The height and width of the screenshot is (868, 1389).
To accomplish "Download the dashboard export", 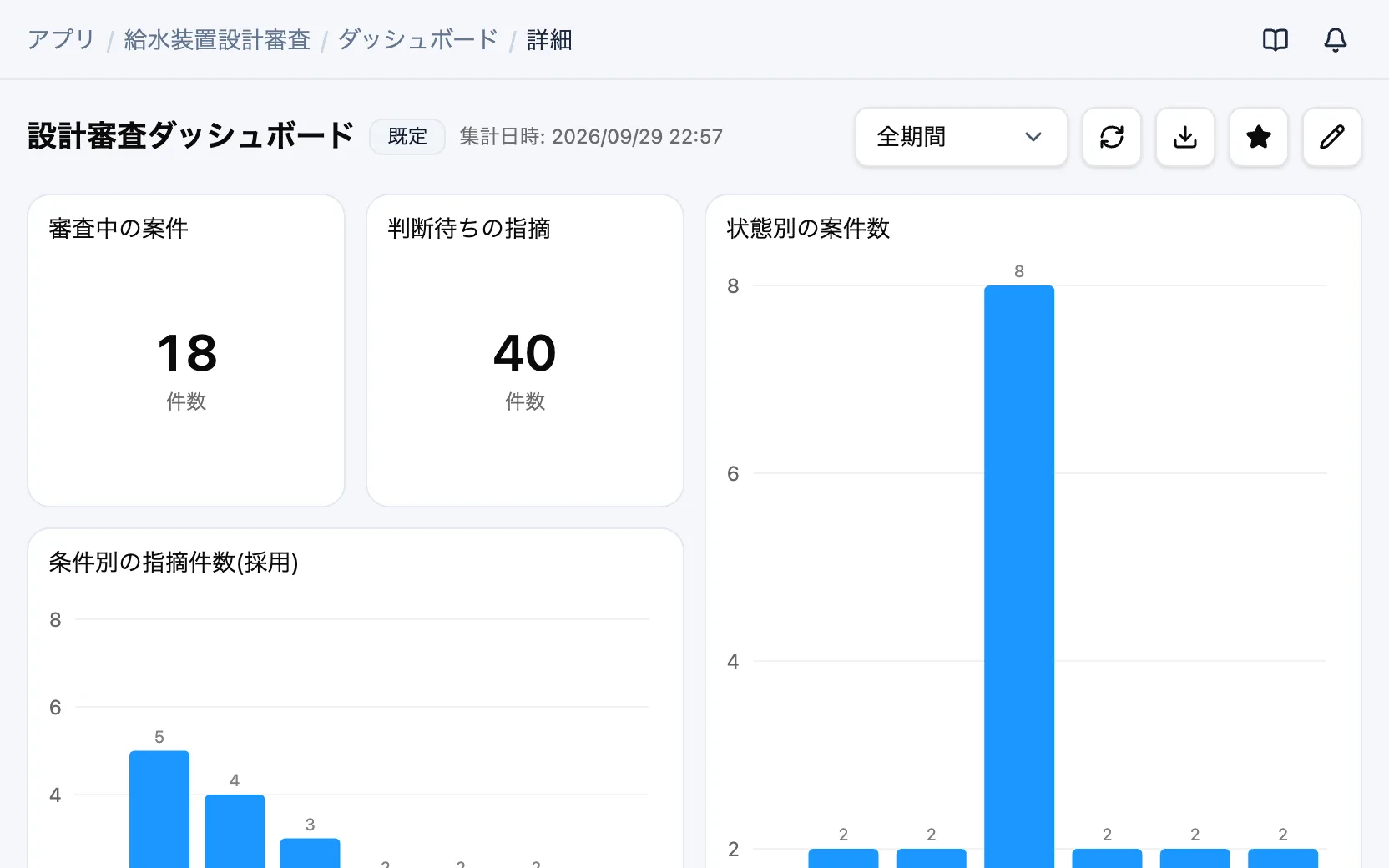I will [1184, 137].
